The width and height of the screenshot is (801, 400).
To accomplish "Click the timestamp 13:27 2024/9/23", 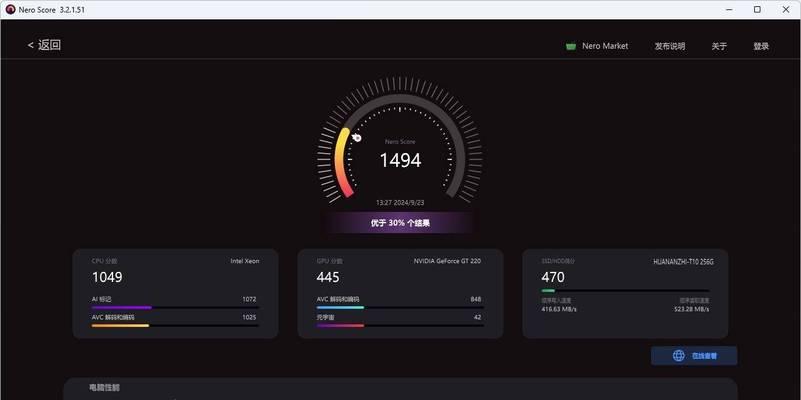I will tap(400, 202).
